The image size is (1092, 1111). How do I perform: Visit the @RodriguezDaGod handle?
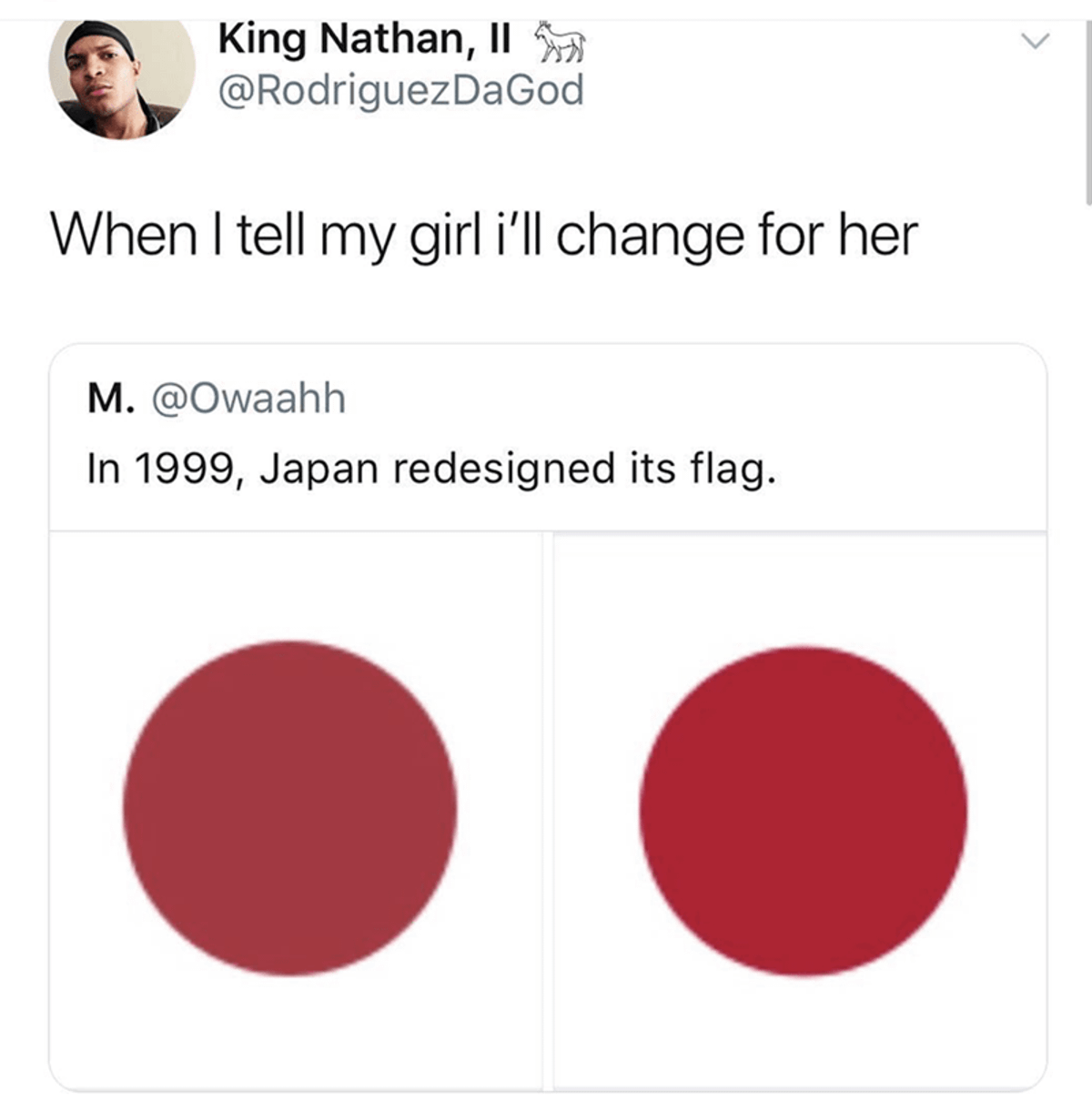click(400, 91)
